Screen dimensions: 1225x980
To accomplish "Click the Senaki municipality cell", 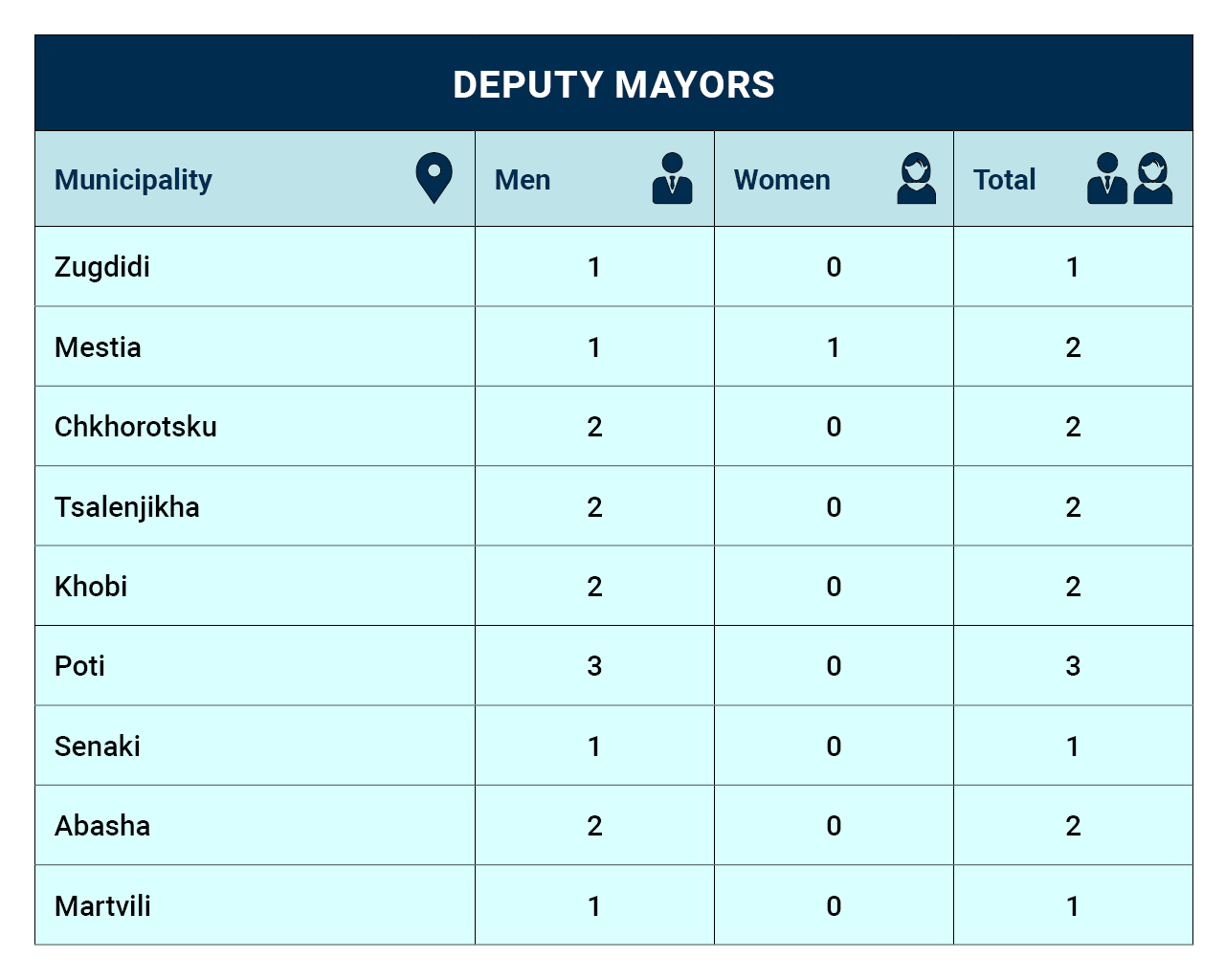I will tap(255, 746).
